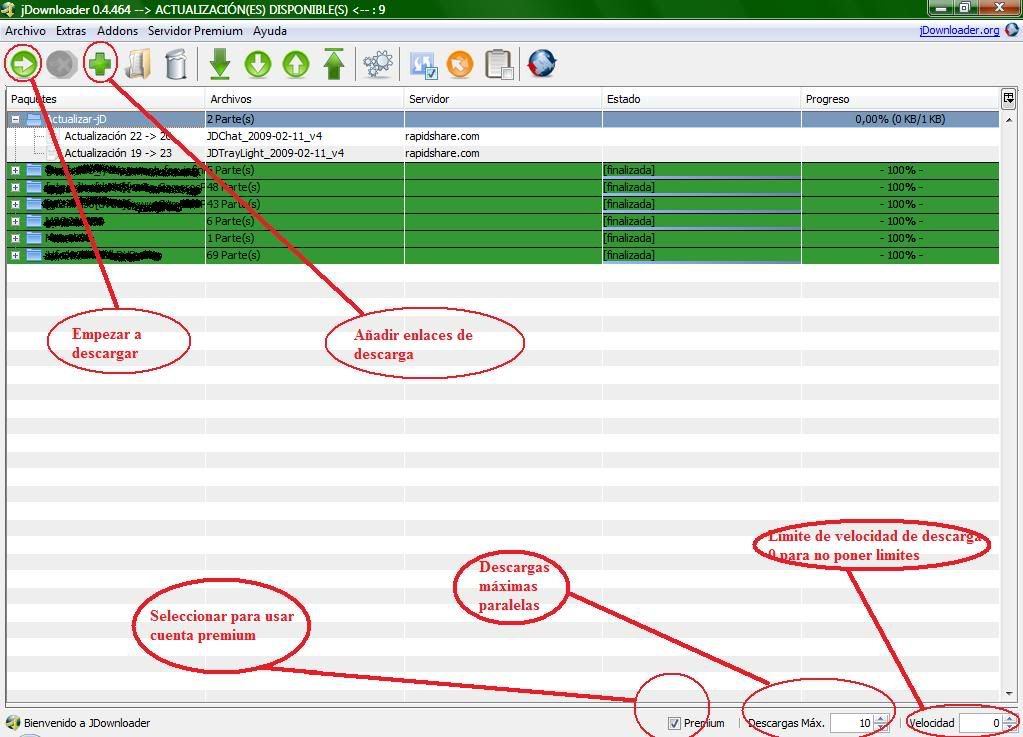Open the Archivo menu
Screen dimensions: 1023x737
pyautogui.click(x=25, y=31)
